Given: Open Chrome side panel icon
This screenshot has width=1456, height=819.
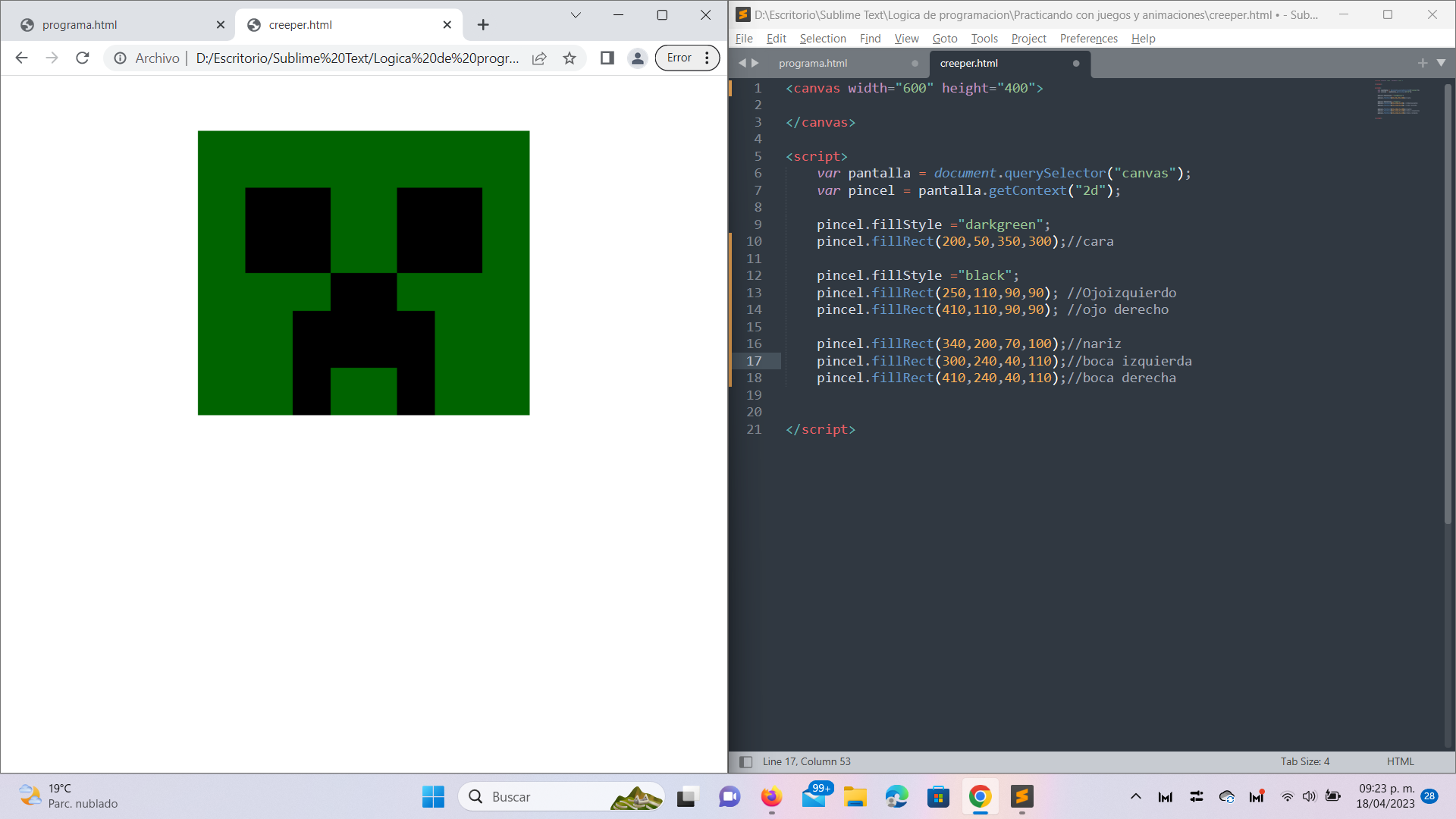Looking at the screenshot, I should [x=607, y=58].
